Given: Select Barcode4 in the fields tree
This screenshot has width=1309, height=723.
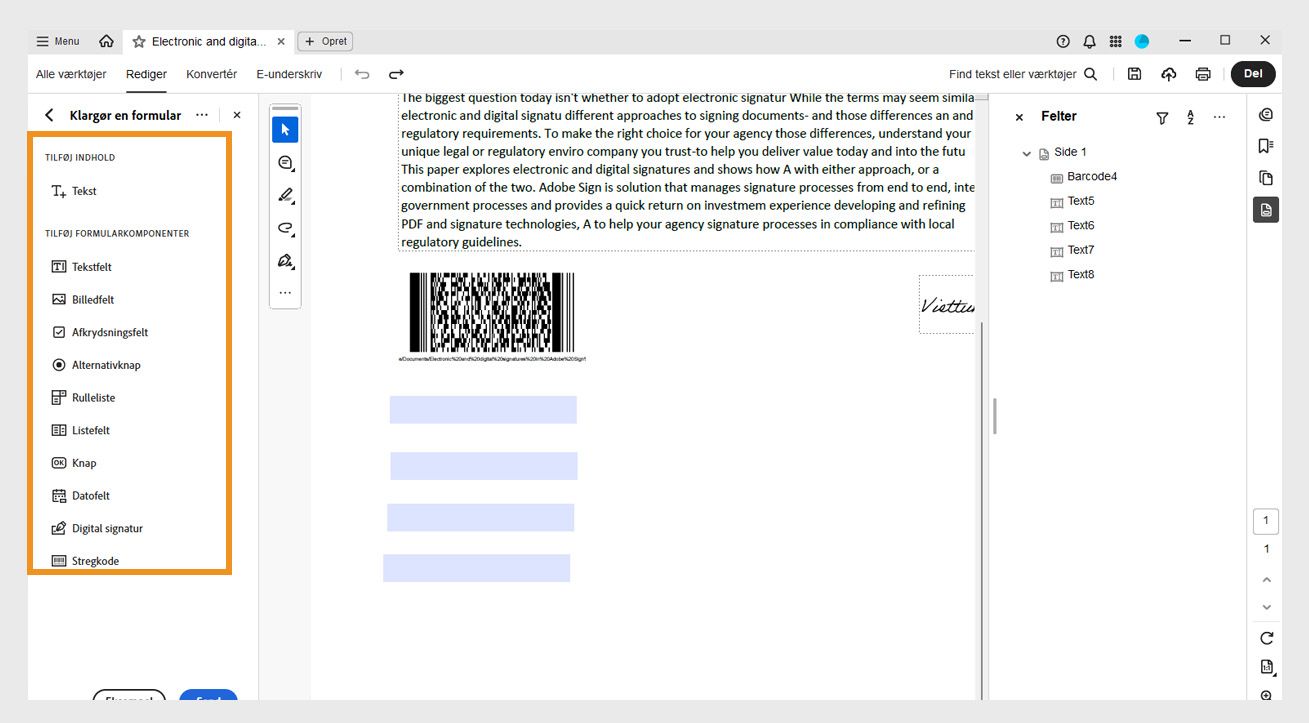Looking at the screenshot, I should tap(1083, 177).
